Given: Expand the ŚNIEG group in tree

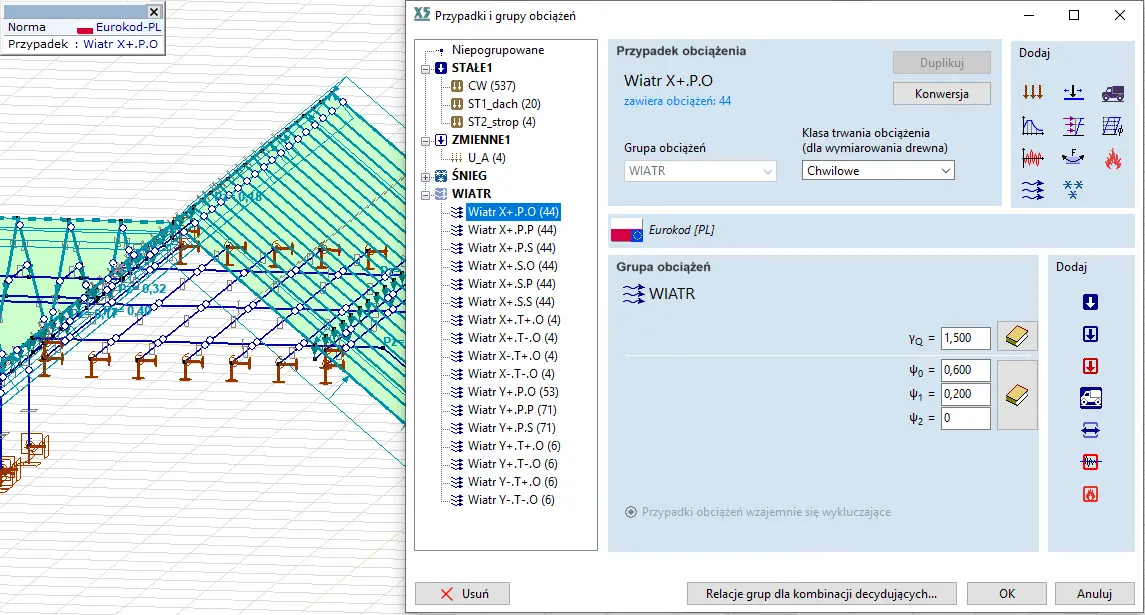Looking at the screenshot, I should coord(427,176).
